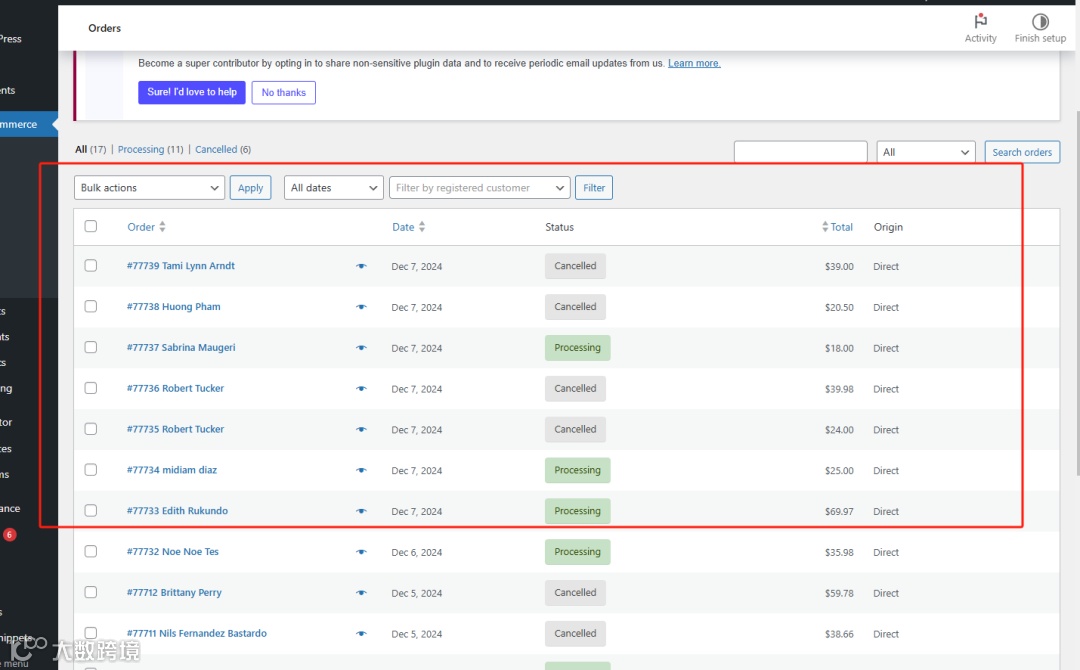Click Sure! I'd love to help button
This screenshot has width=1080, height=670.
191,92
